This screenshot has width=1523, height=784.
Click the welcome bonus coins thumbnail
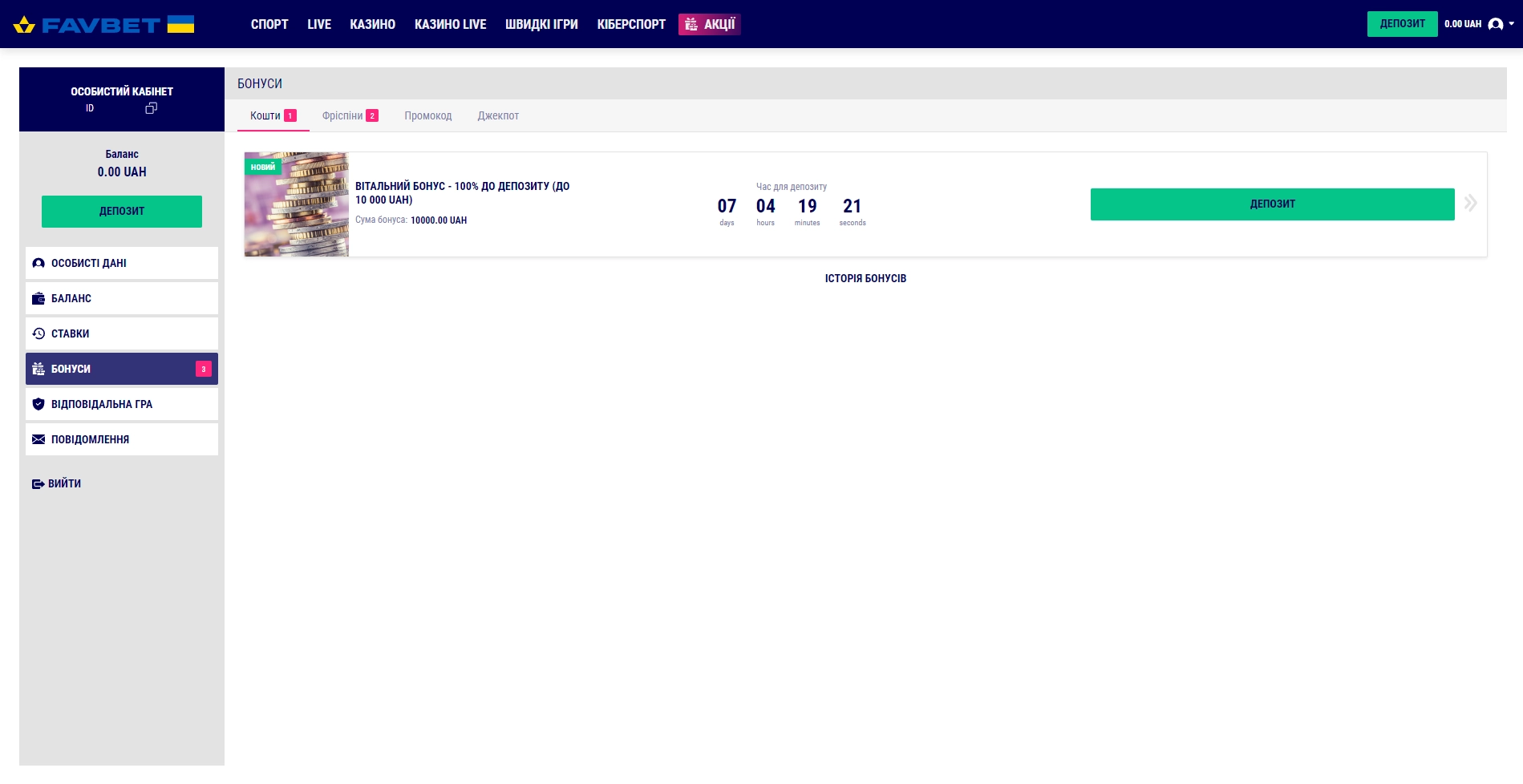tap(297, 204)
